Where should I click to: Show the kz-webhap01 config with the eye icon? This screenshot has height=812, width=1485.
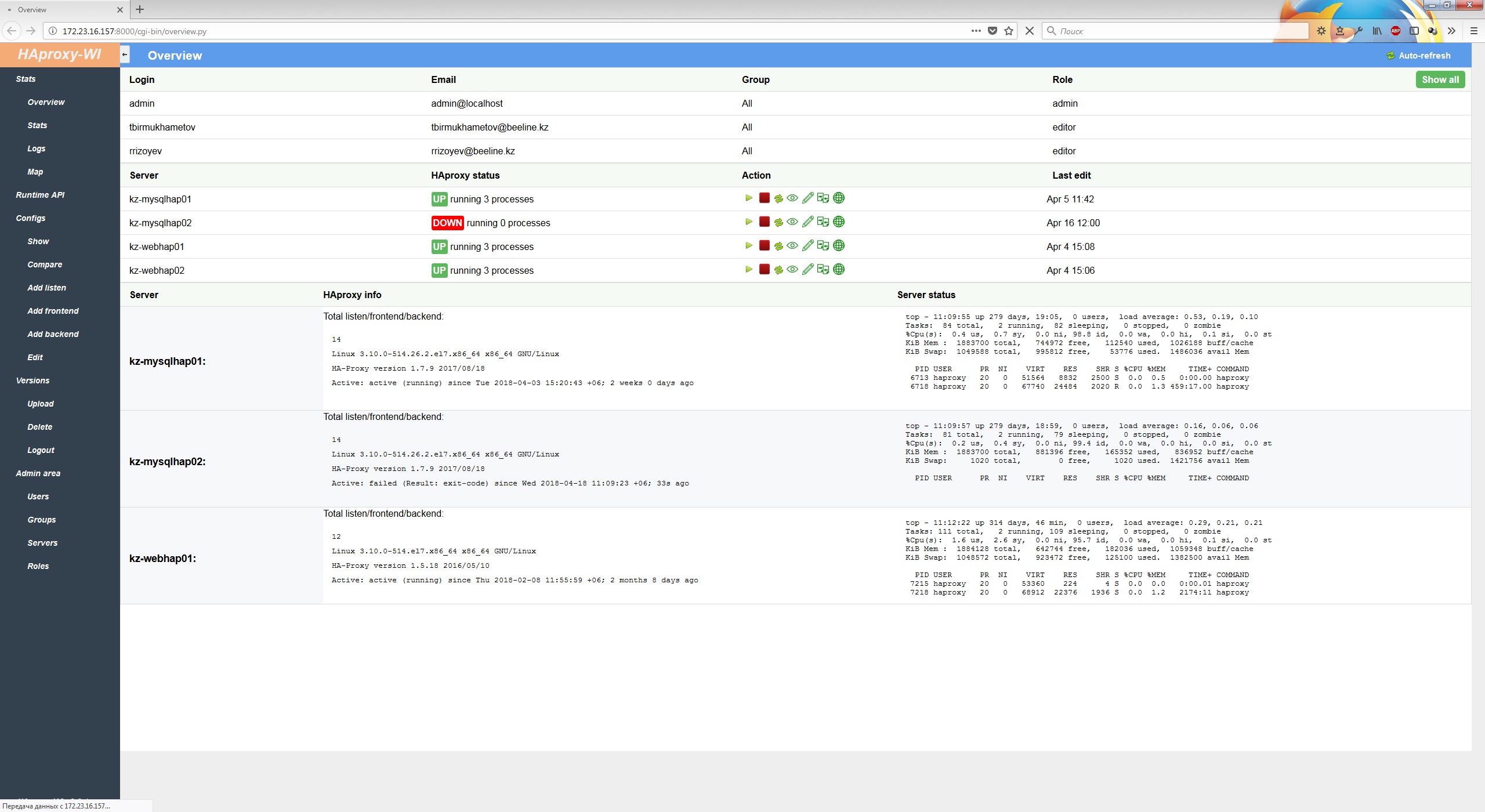(792, 246)
